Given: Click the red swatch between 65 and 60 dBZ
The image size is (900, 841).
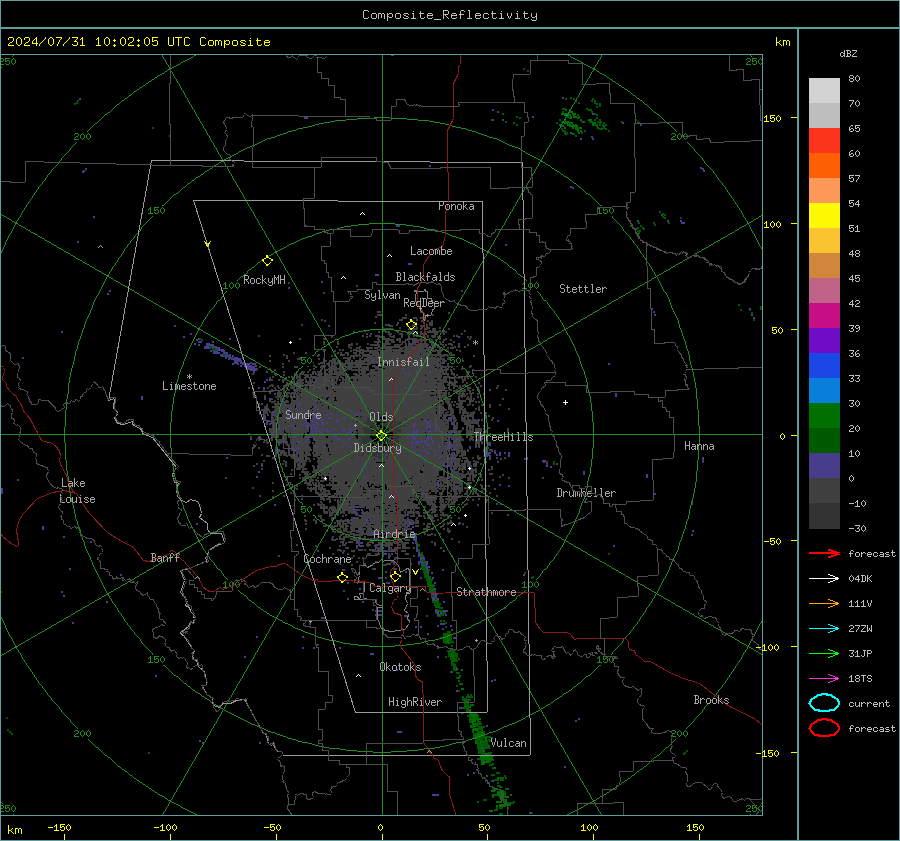Looking at the screenshot, I should [824, 140].
